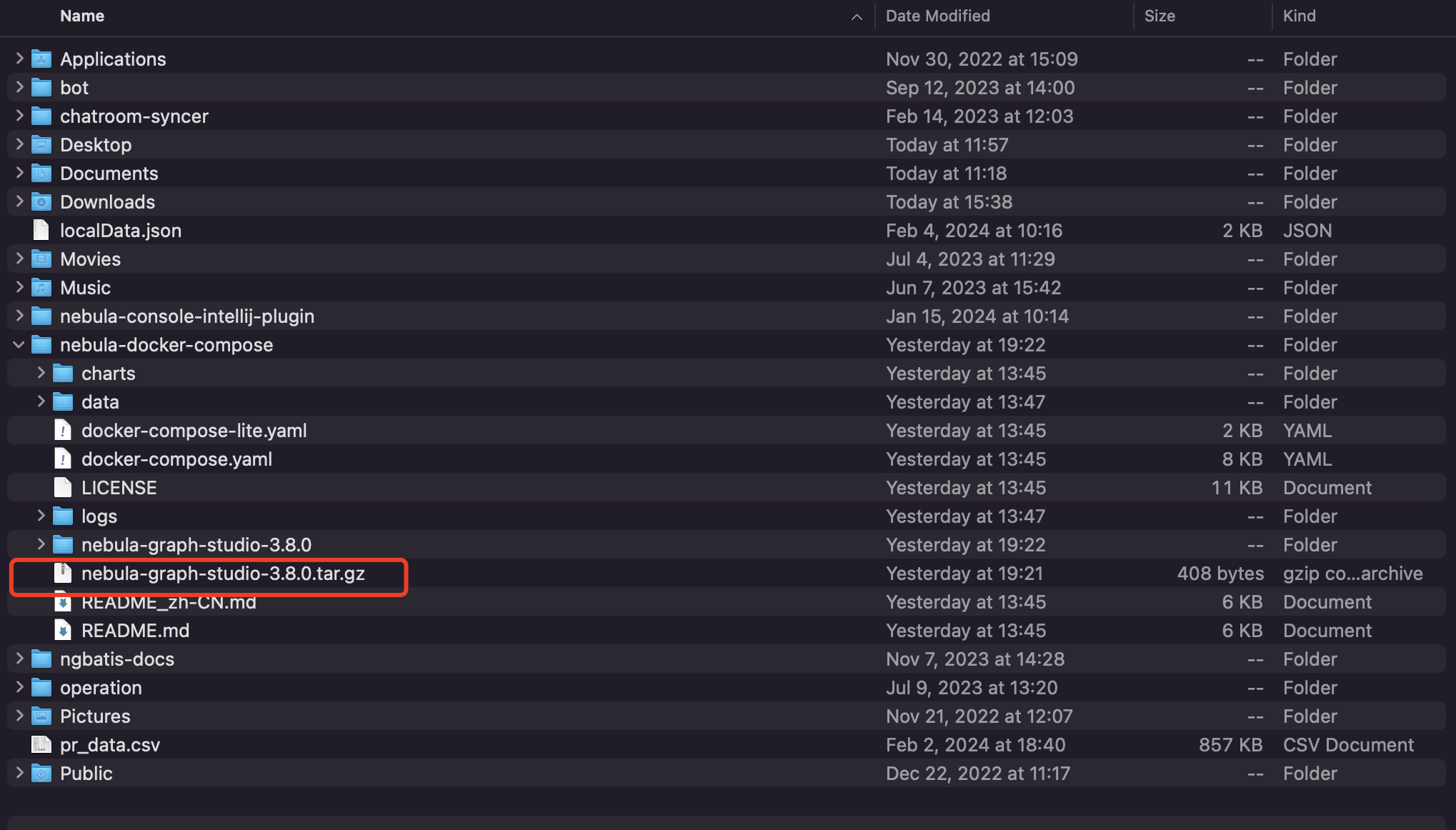Sort by the Date Modified column
Image resolution: width=1456 pixels, height=830 pixels.
937,16
